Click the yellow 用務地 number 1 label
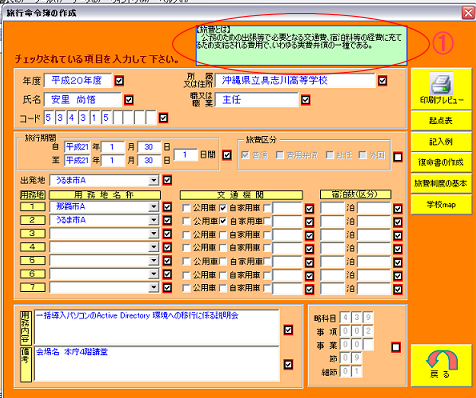This screenshot has height=398, width=476. pyautogui.click(x=32, y=207)
